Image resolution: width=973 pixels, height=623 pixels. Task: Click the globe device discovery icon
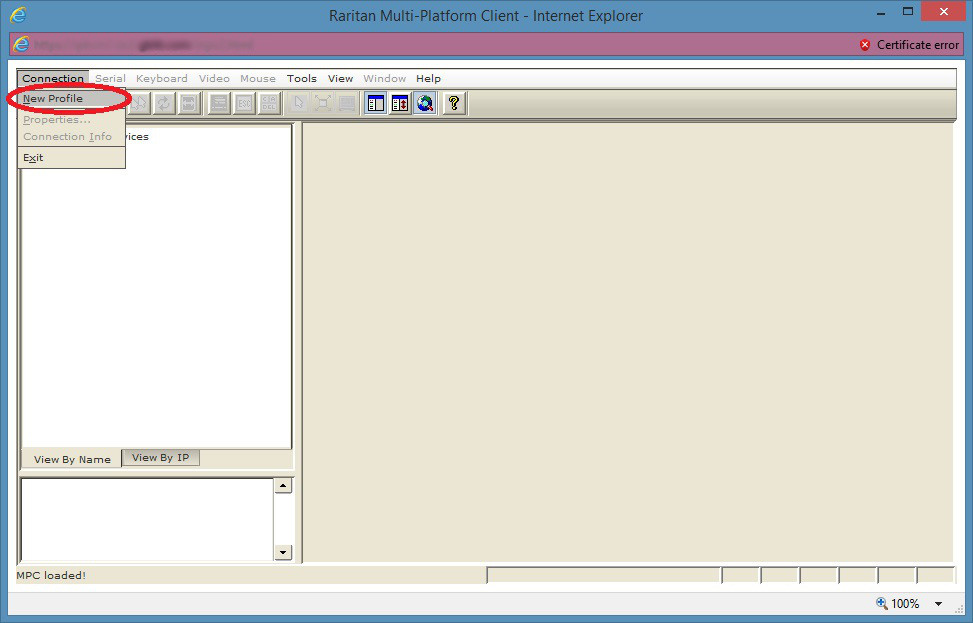point(425,103)
